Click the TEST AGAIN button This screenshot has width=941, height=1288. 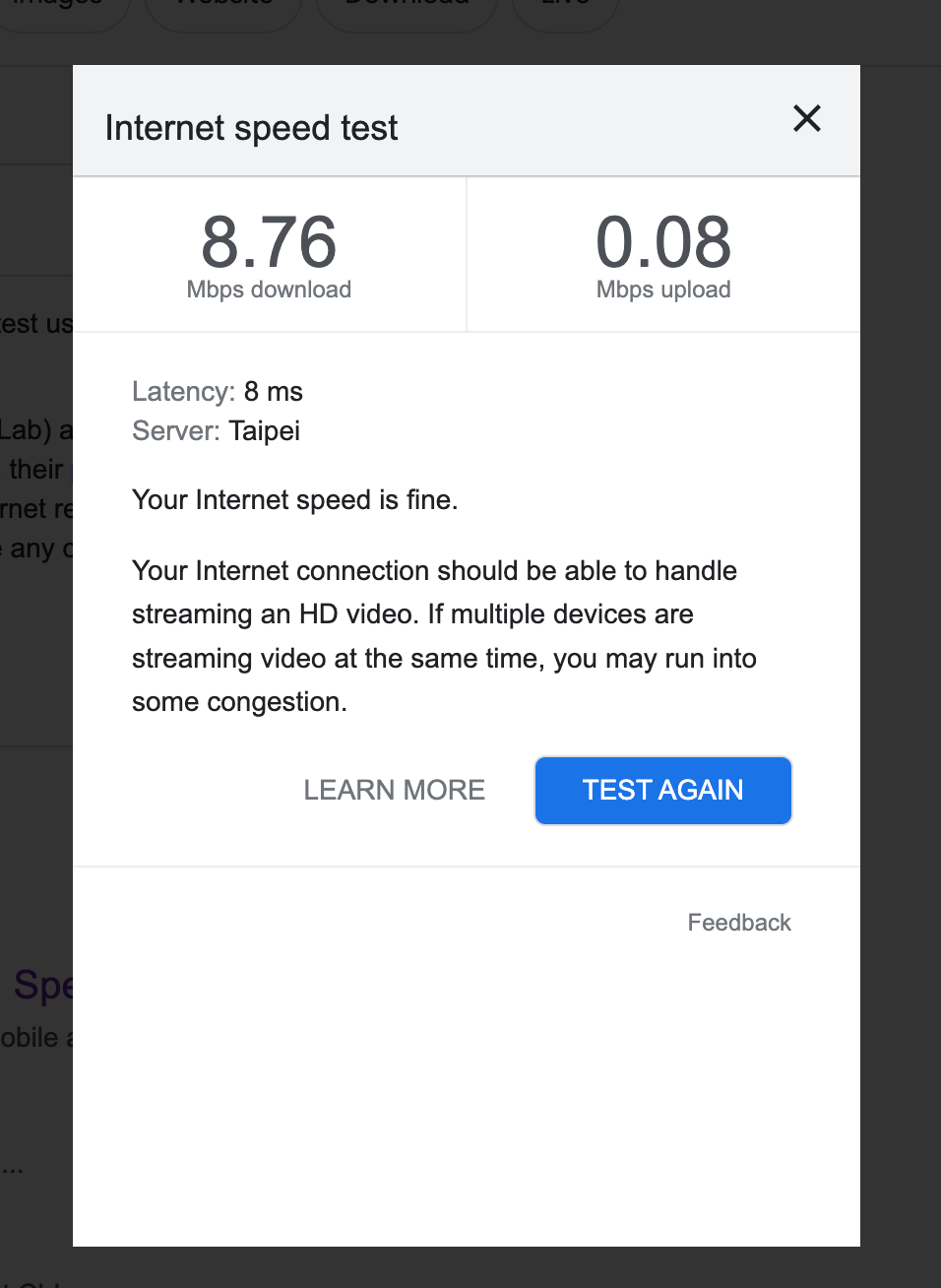click(662, 790)
